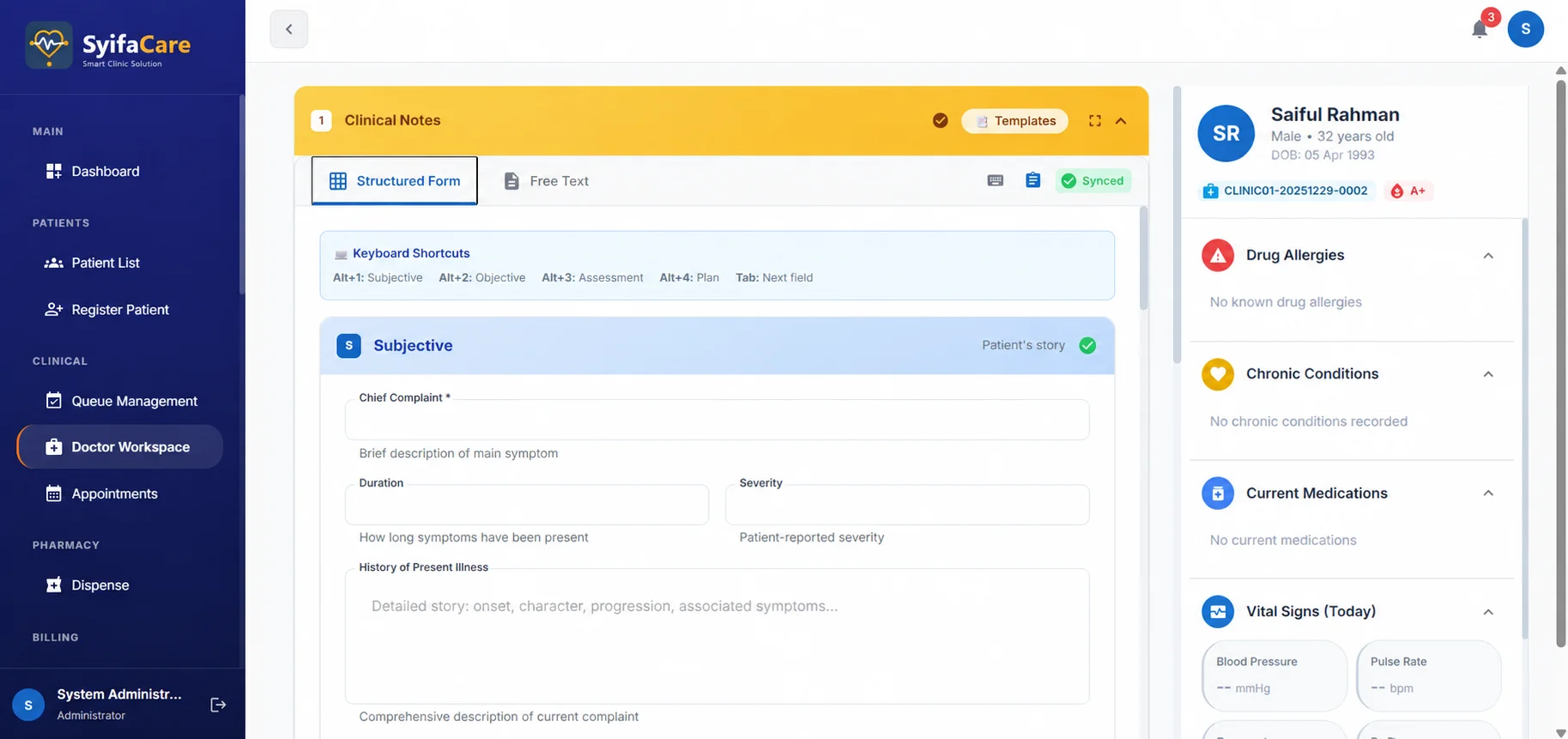This screenshot has height=739, width=1568.
Task: Click the SR patient avatar
Action: pyautogui.click(x=1226, y=134)
